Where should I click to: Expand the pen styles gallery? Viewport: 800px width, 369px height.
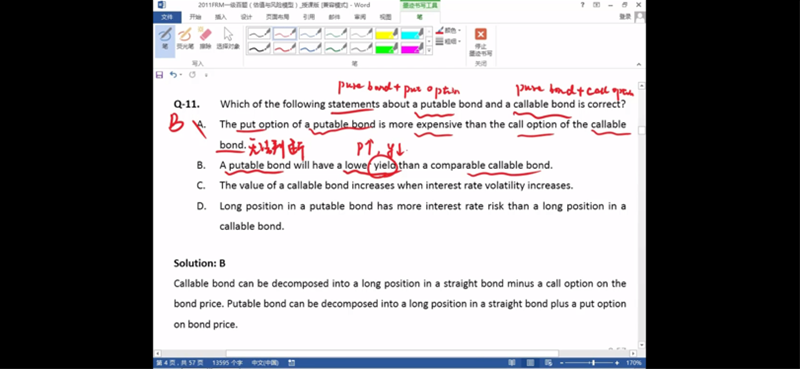point(429,51)
